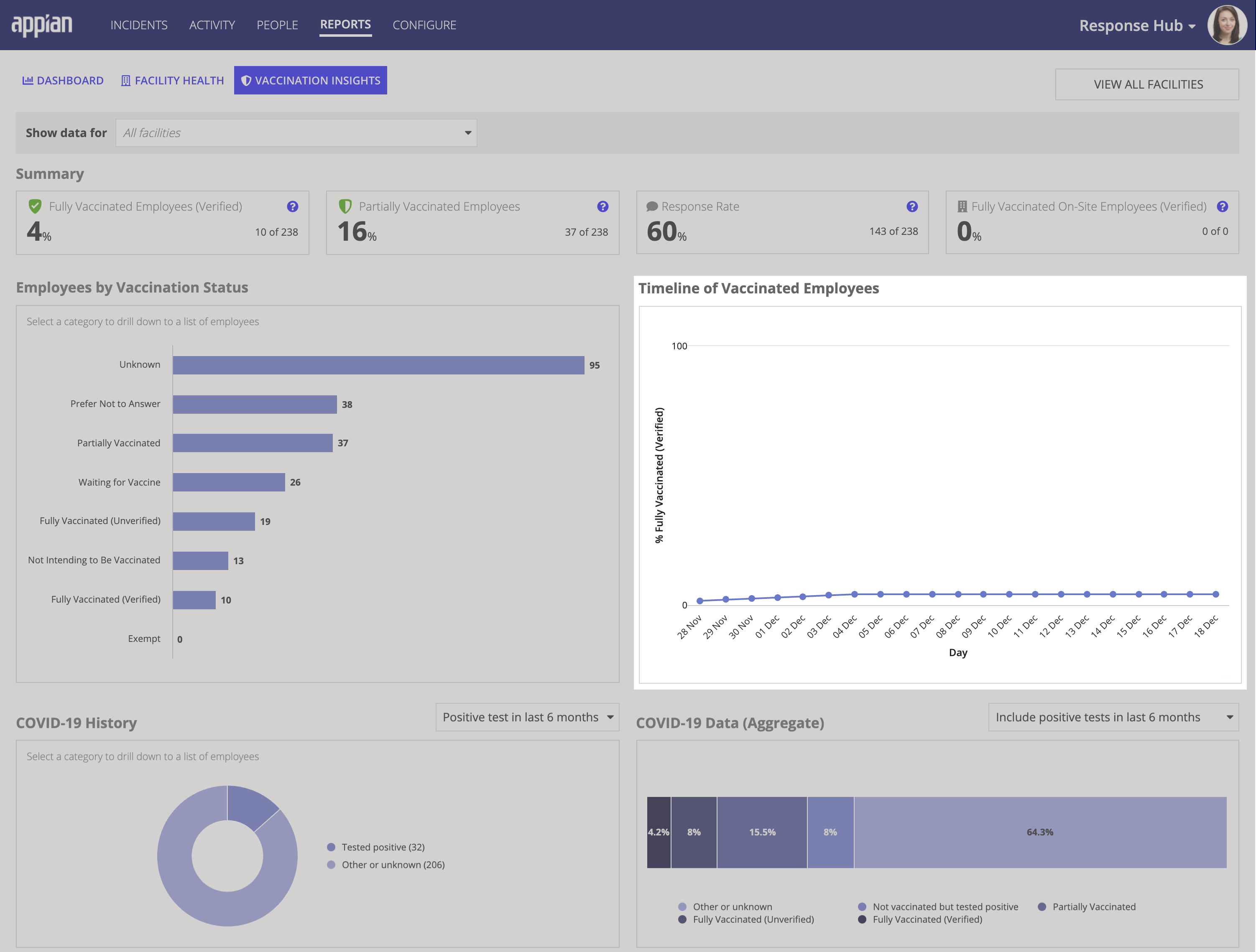1256x952 pixels.
Task: Click the 15.5% stacked bar segment
Action: 762,832
